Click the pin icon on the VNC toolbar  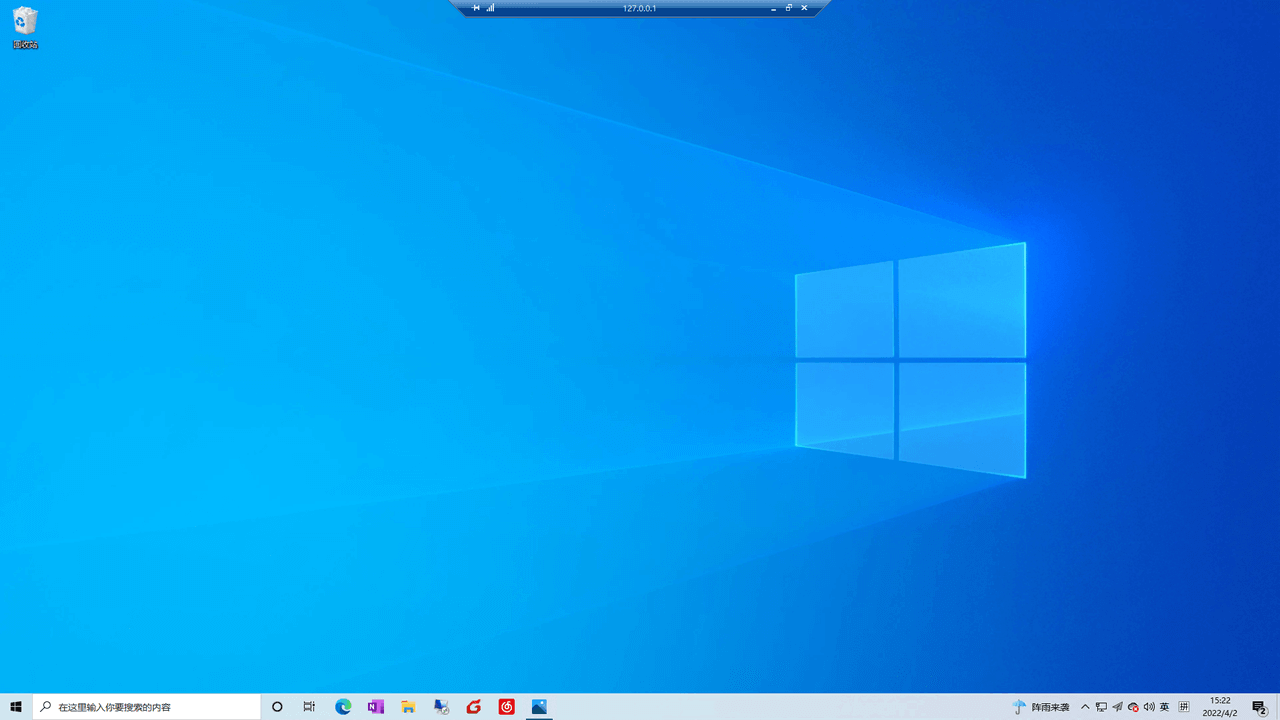point(475,7)
